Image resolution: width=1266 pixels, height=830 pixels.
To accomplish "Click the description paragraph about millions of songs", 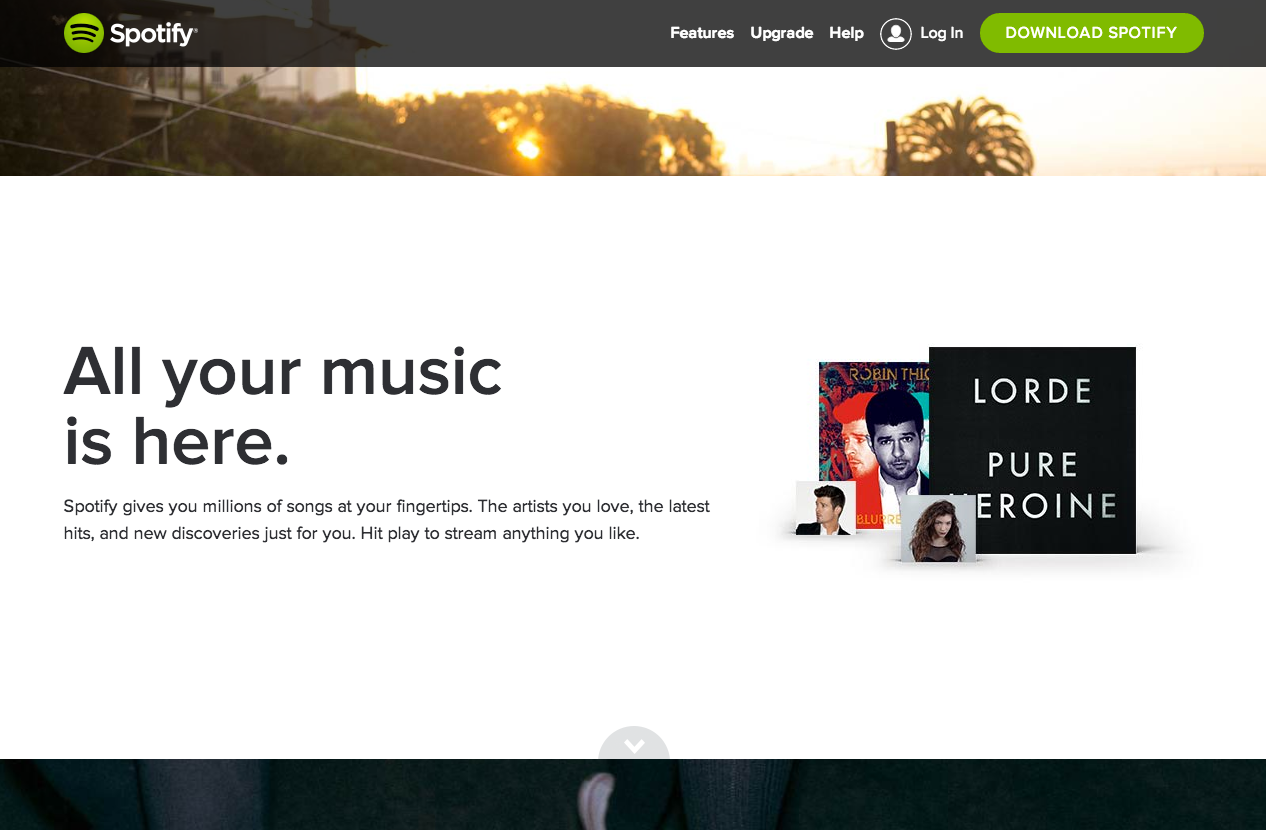I will [387, 519].
